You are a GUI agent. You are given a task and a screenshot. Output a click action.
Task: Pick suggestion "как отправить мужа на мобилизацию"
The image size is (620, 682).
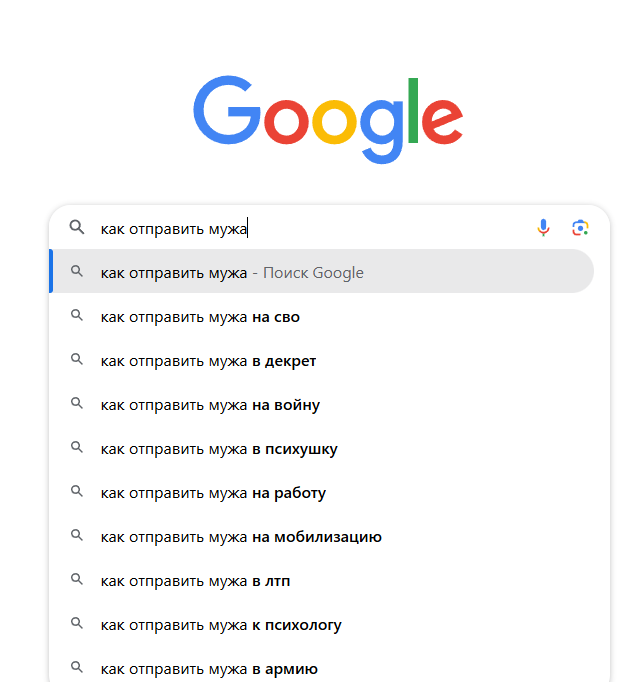pyautogui.click(x=241, y=537)
